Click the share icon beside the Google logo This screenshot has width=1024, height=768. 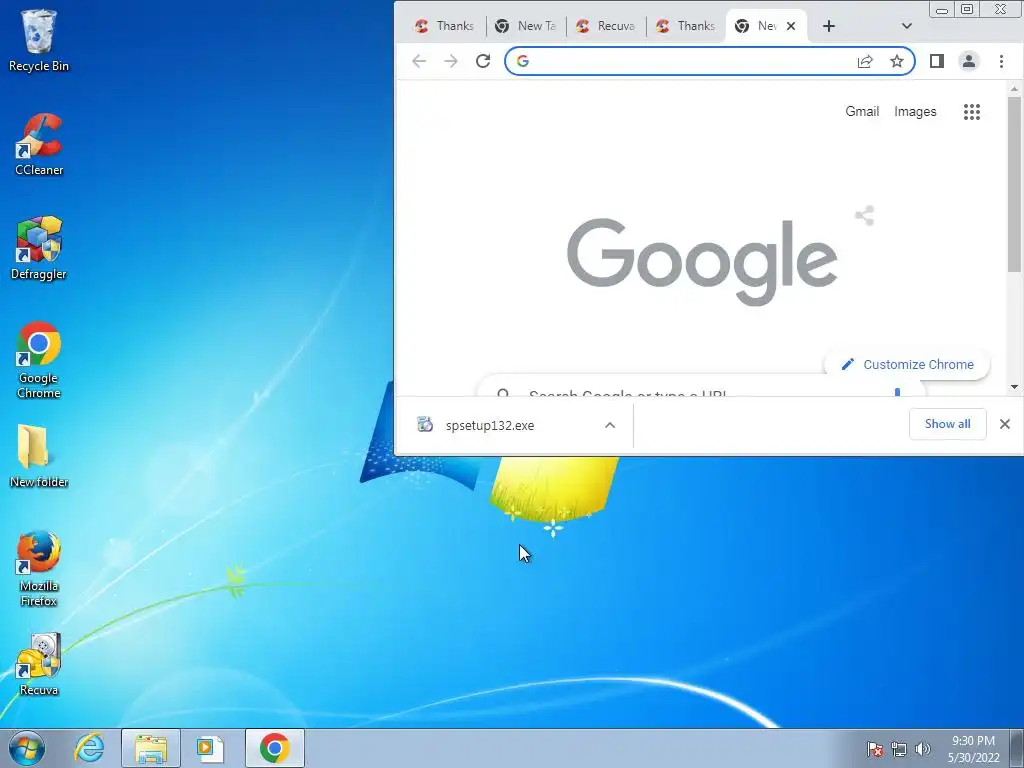[x=865, y=216]
